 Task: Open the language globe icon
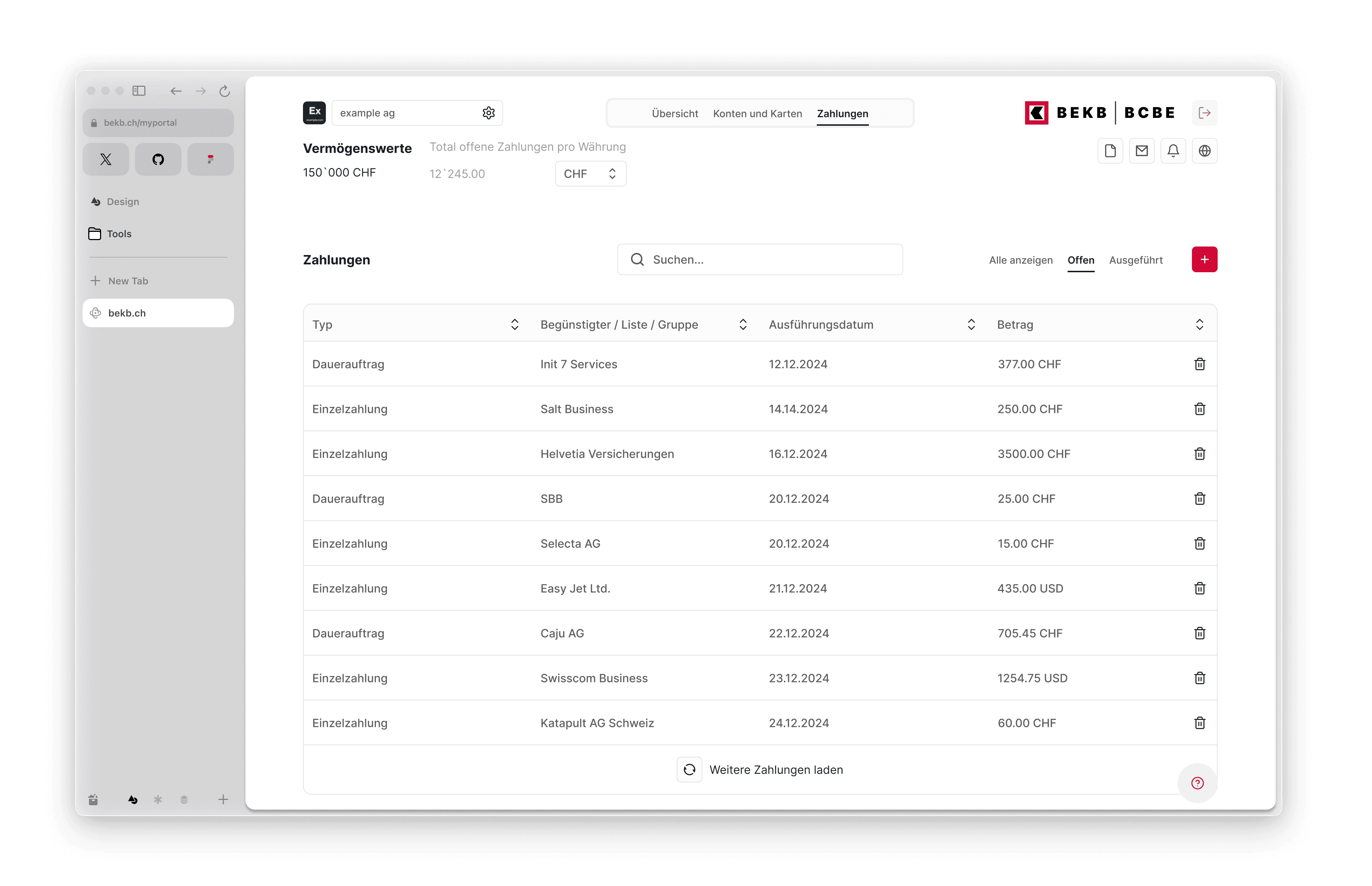1204,151
